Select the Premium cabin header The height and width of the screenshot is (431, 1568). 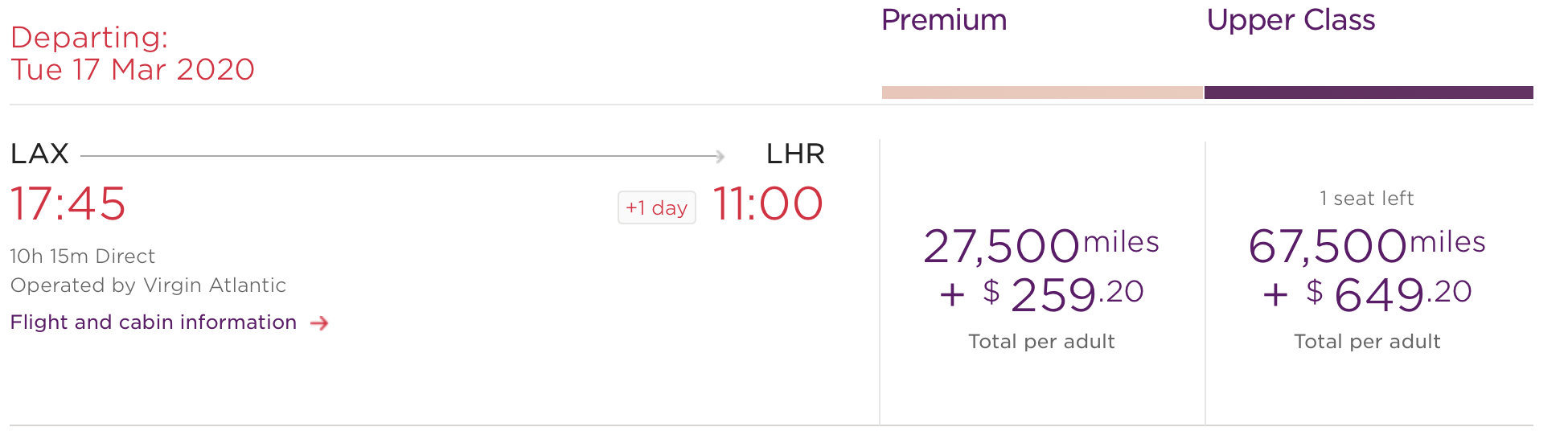point(944,20)
